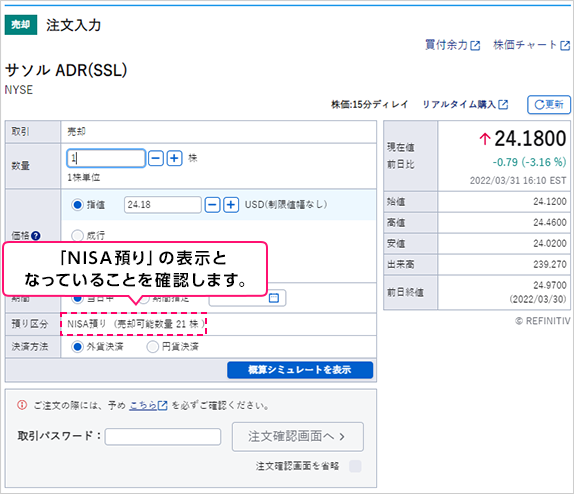Open the リアルタイム購入 link
This screenshot has height=494, width=574.
(465, 104)
